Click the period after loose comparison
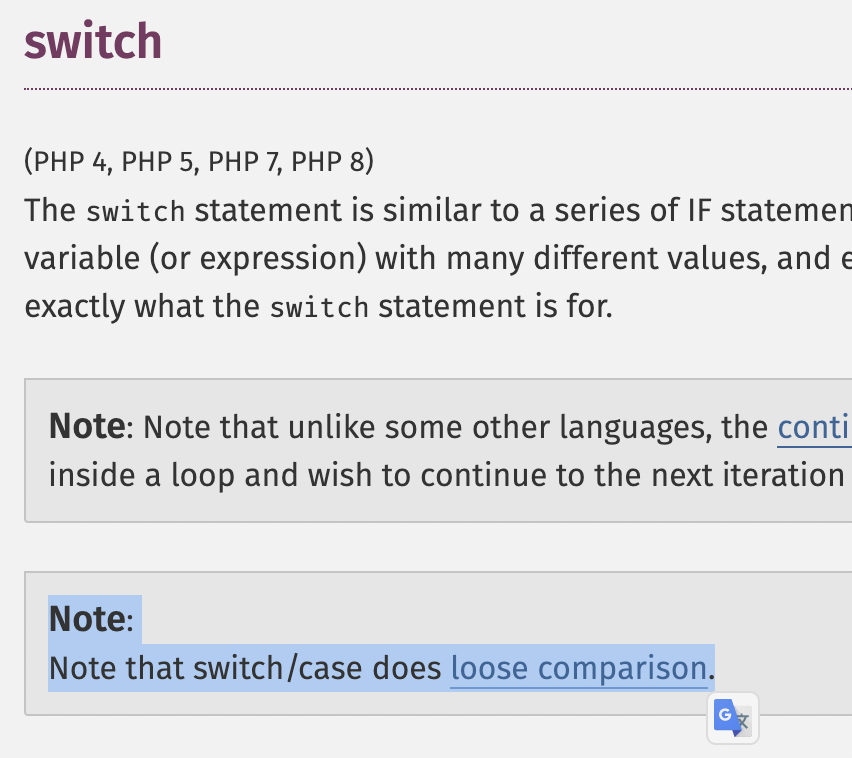The width and height of the screenshot is (852, 758). click(x=712, y=668)
